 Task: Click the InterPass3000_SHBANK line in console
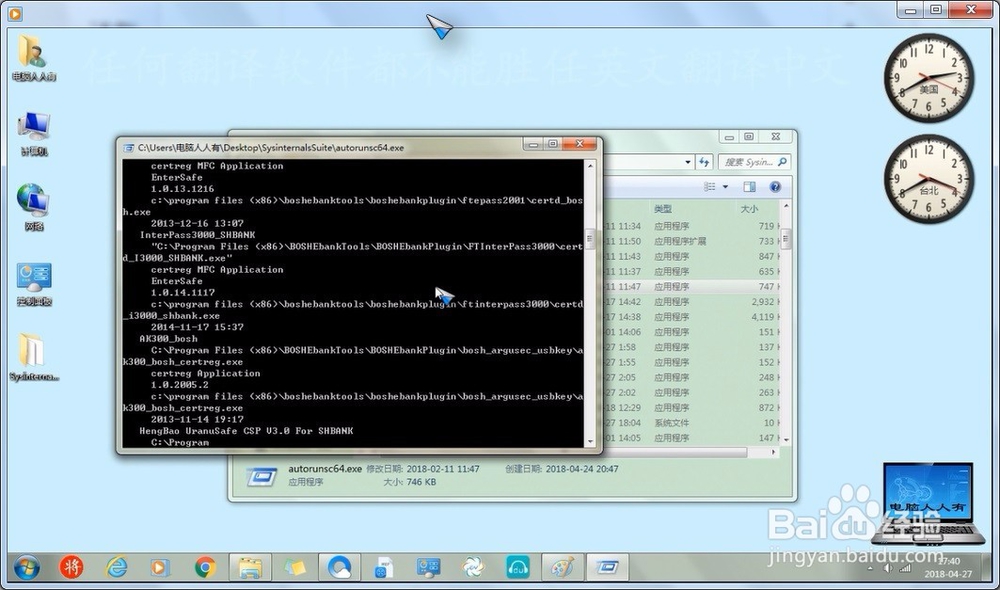197,235
